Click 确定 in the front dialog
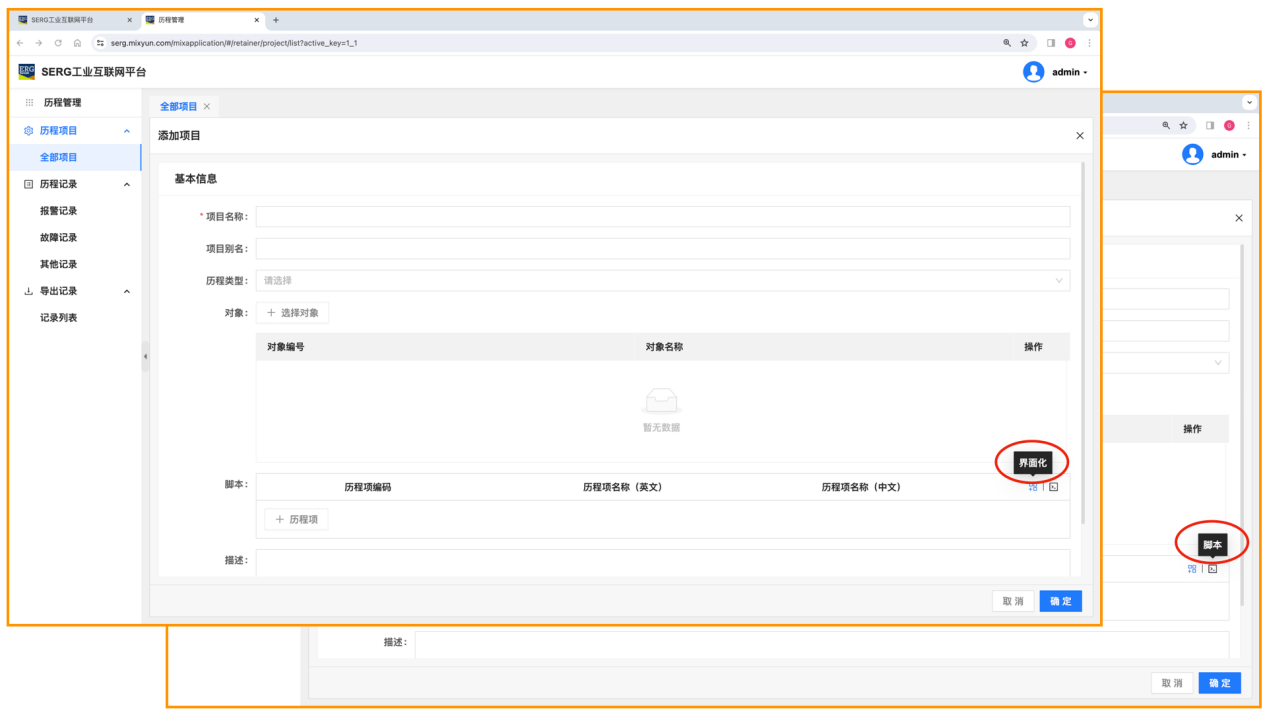Viewport: 1267px width, 713px height. click(1060, 601)
